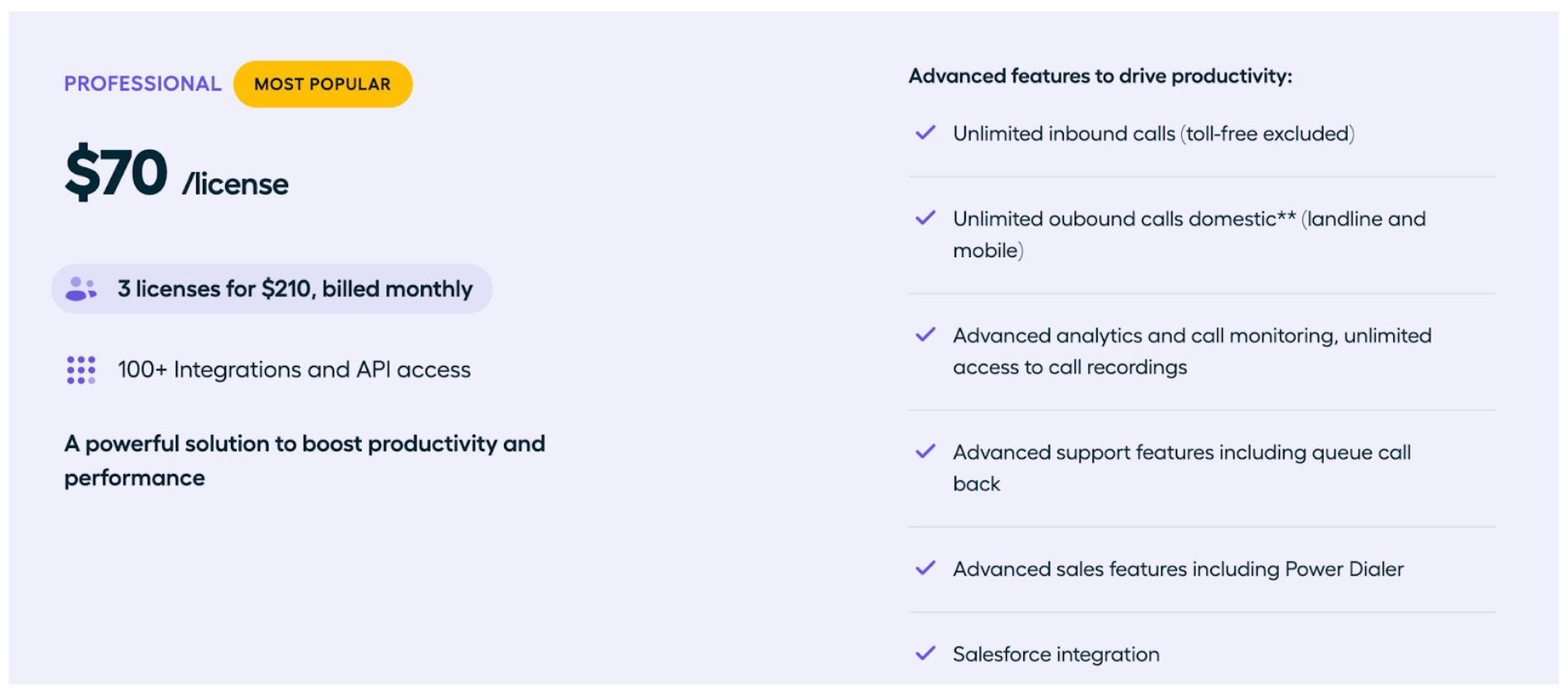Click the Salesforce integration feature text
The width and height of the screenshot is (1568, 692).
[1056, 655]
